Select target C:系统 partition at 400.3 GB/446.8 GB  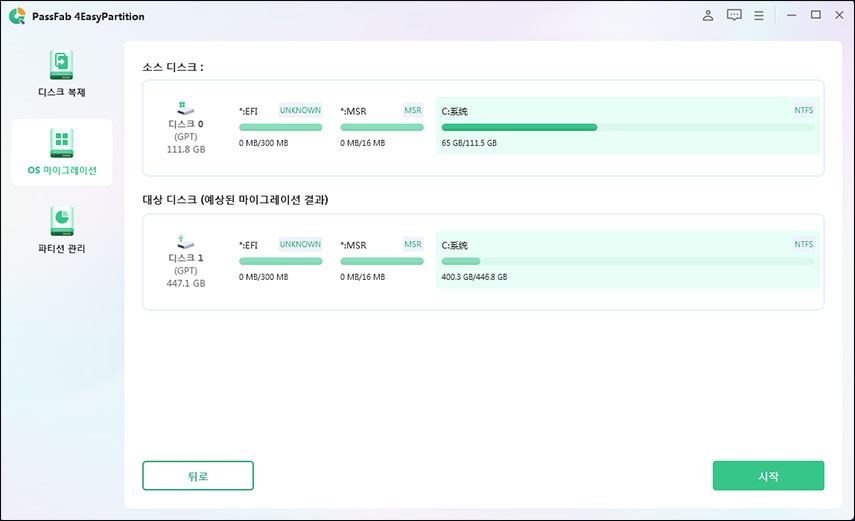[x=628, y=260]
